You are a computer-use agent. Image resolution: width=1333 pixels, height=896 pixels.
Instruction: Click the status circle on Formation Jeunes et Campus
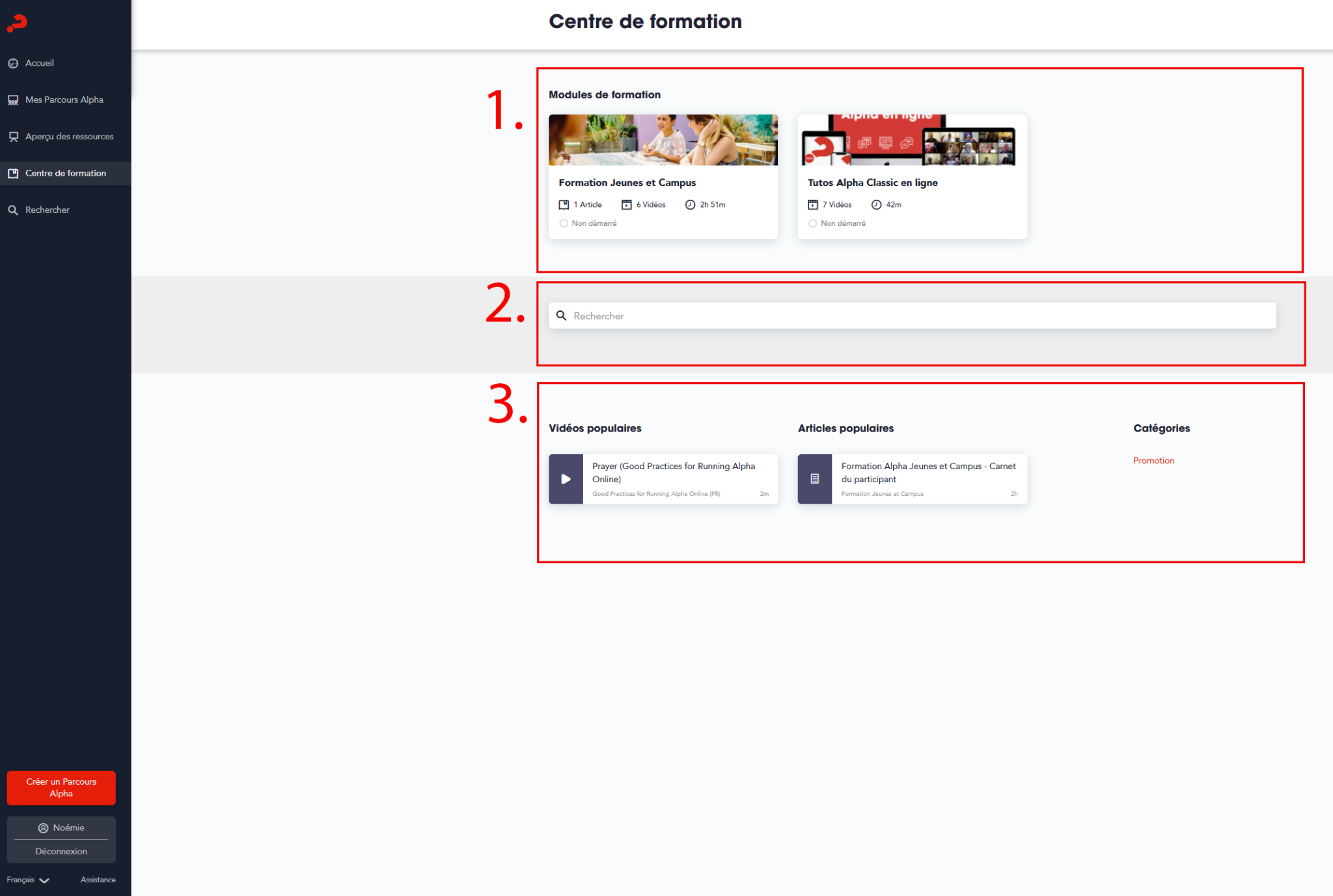(564, 224)
